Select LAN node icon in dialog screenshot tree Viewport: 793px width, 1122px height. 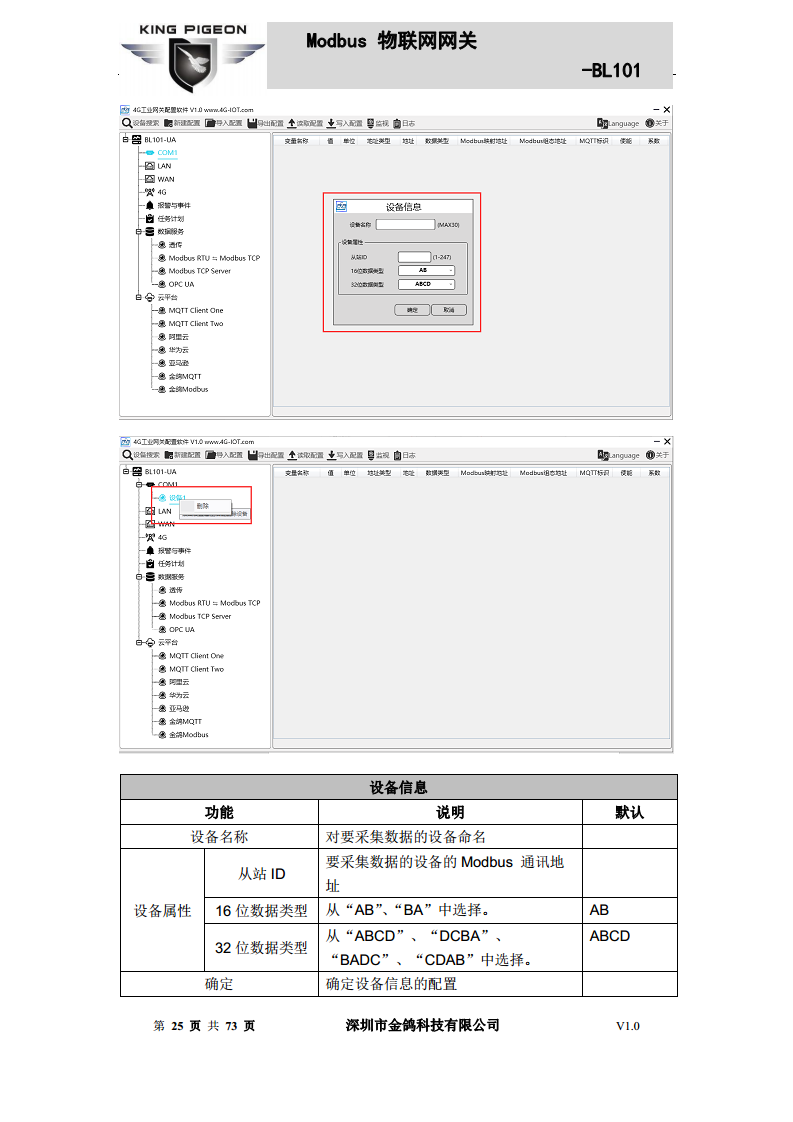click(x=150, y=166)
